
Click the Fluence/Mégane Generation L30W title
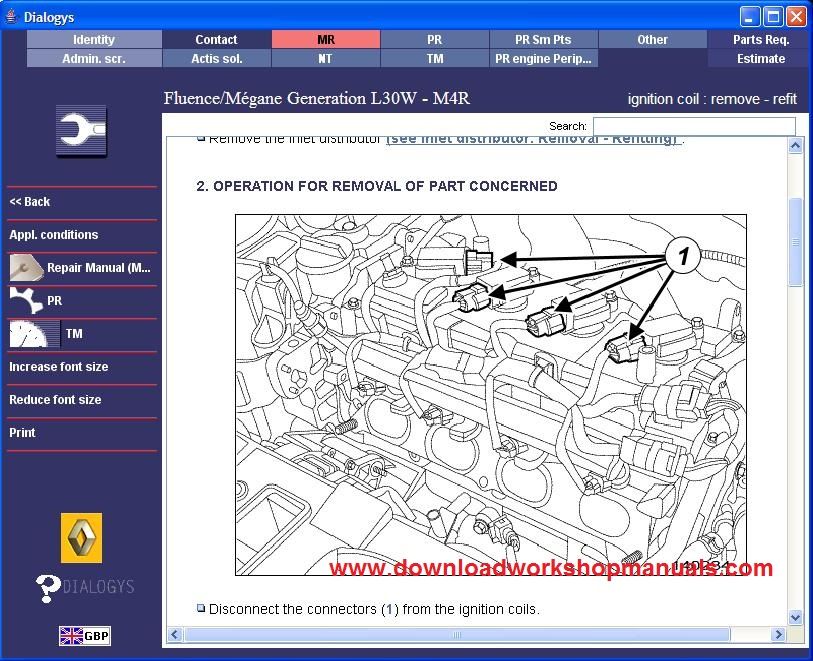[x=317, y=98]
